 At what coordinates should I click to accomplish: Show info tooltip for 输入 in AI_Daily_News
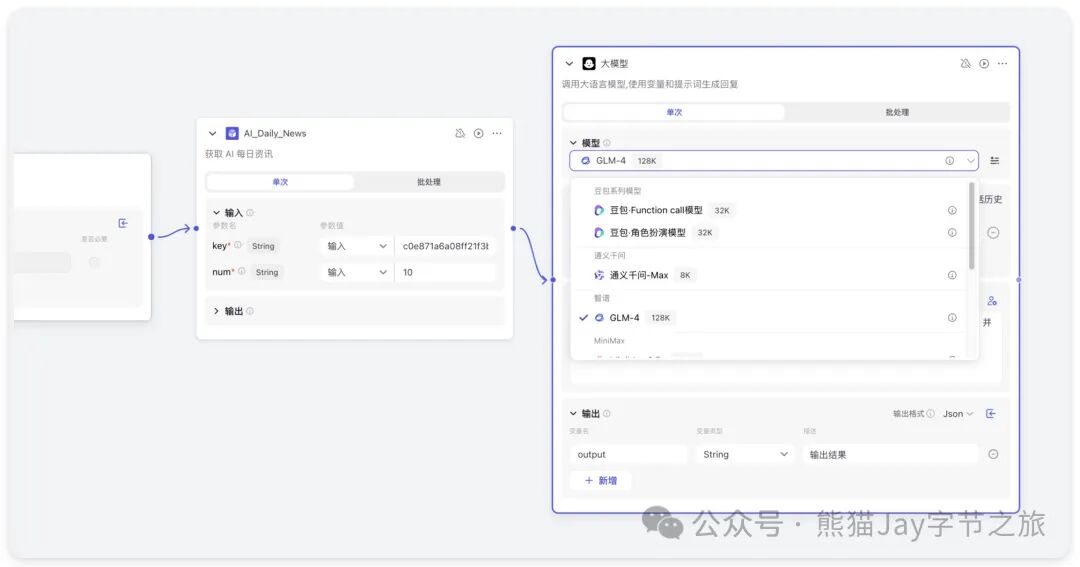click(249, 213)
